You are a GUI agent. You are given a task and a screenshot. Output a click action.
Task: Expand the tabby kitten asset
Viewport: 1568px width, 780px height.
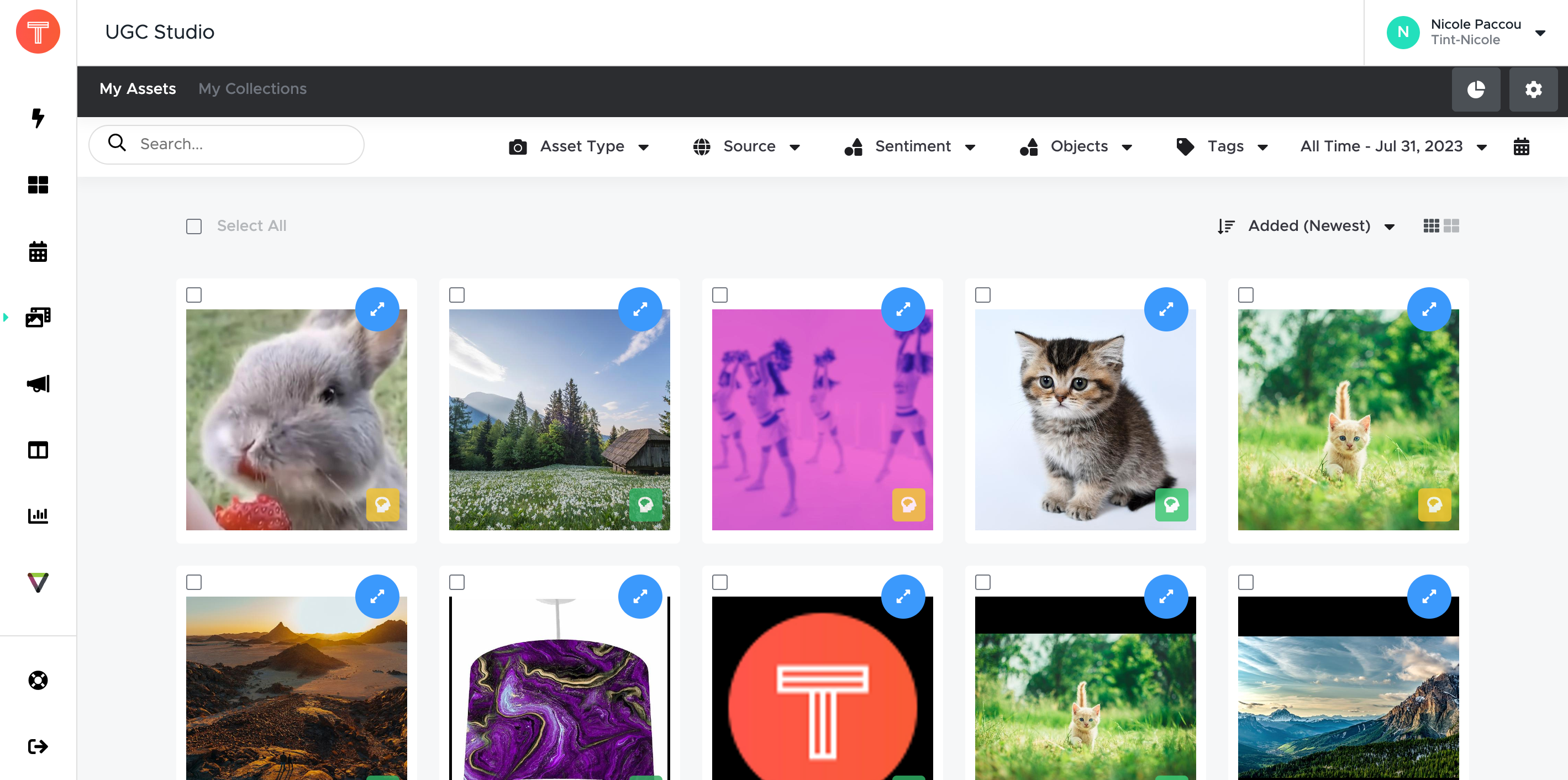pos(1166,309)
